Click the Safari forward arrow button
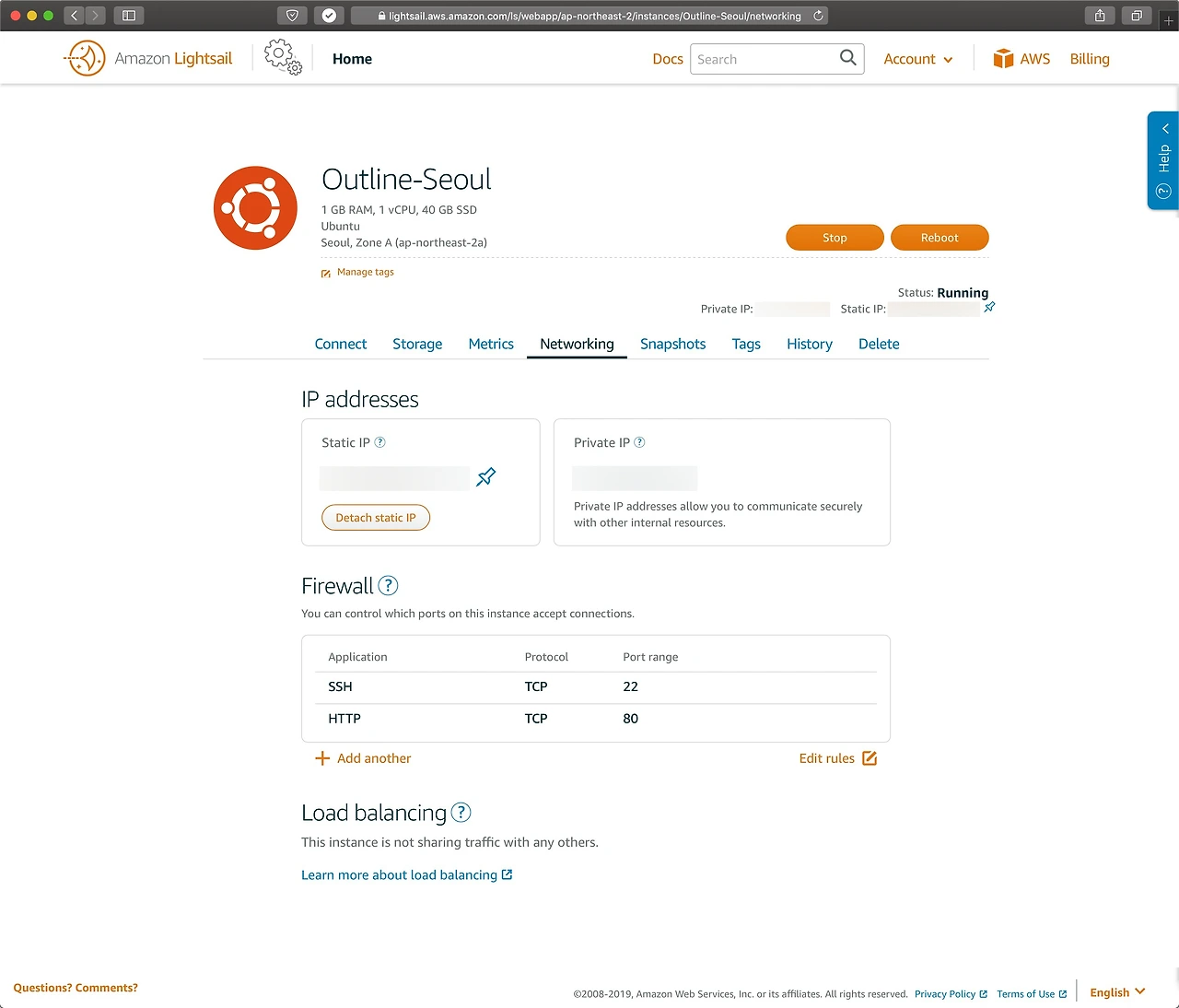This screenshot has width=1179, height=1008. [x=95, y=16]
